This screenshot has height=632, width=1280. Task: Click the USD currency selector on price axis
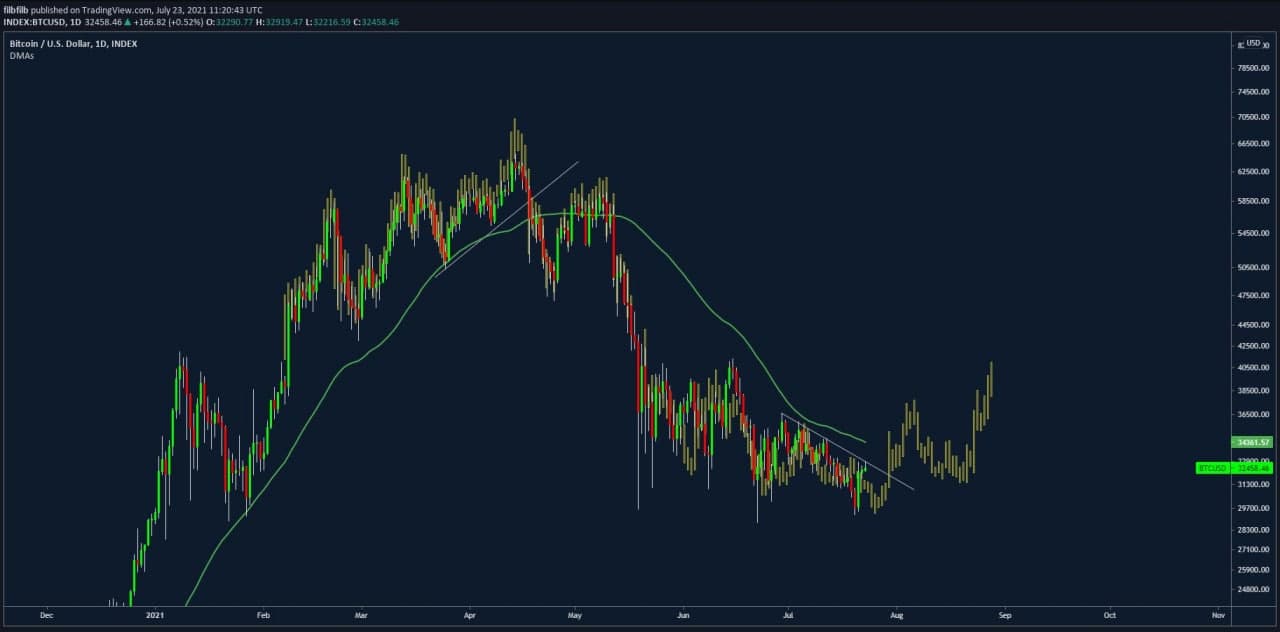click(x=1252, y=43)
